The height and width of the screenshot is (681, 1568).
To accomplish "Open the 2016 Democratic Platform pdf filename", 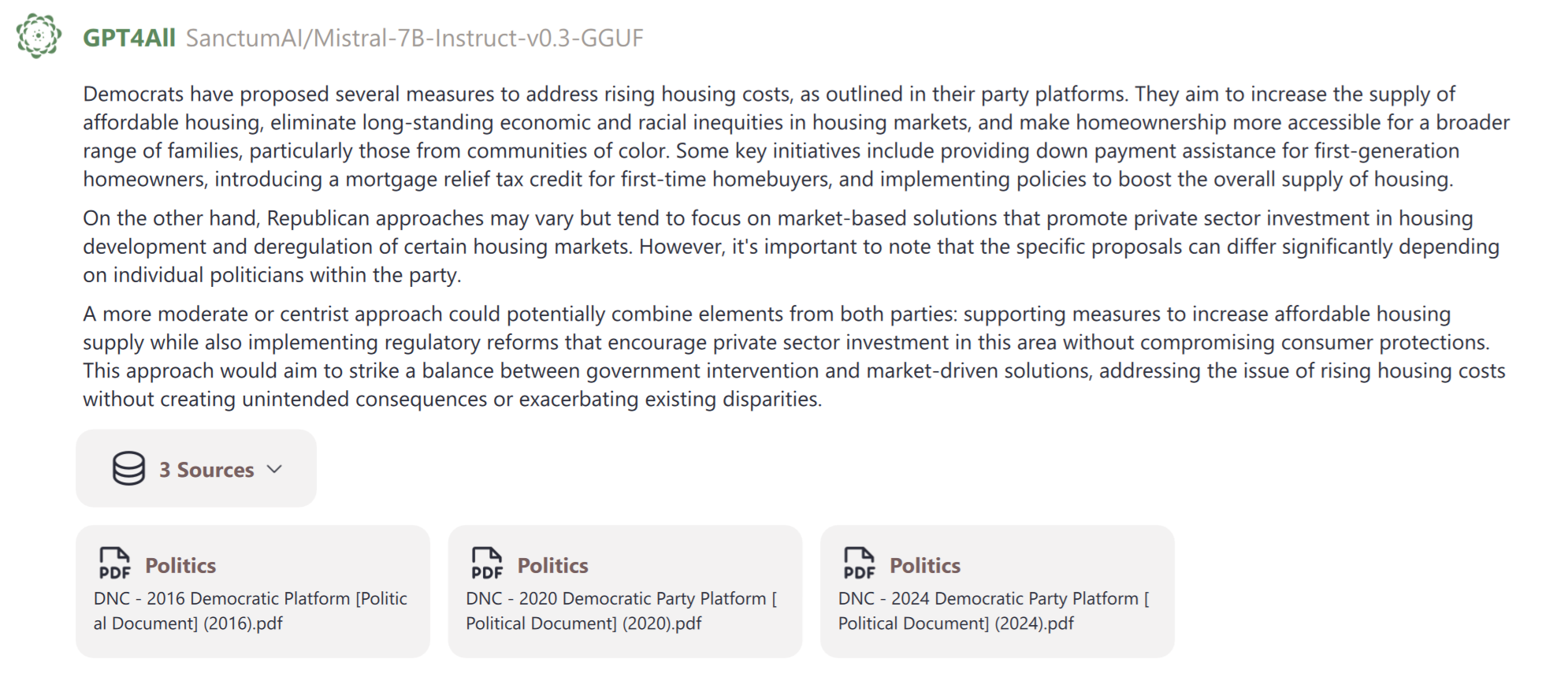I will [x=251, y=611].
